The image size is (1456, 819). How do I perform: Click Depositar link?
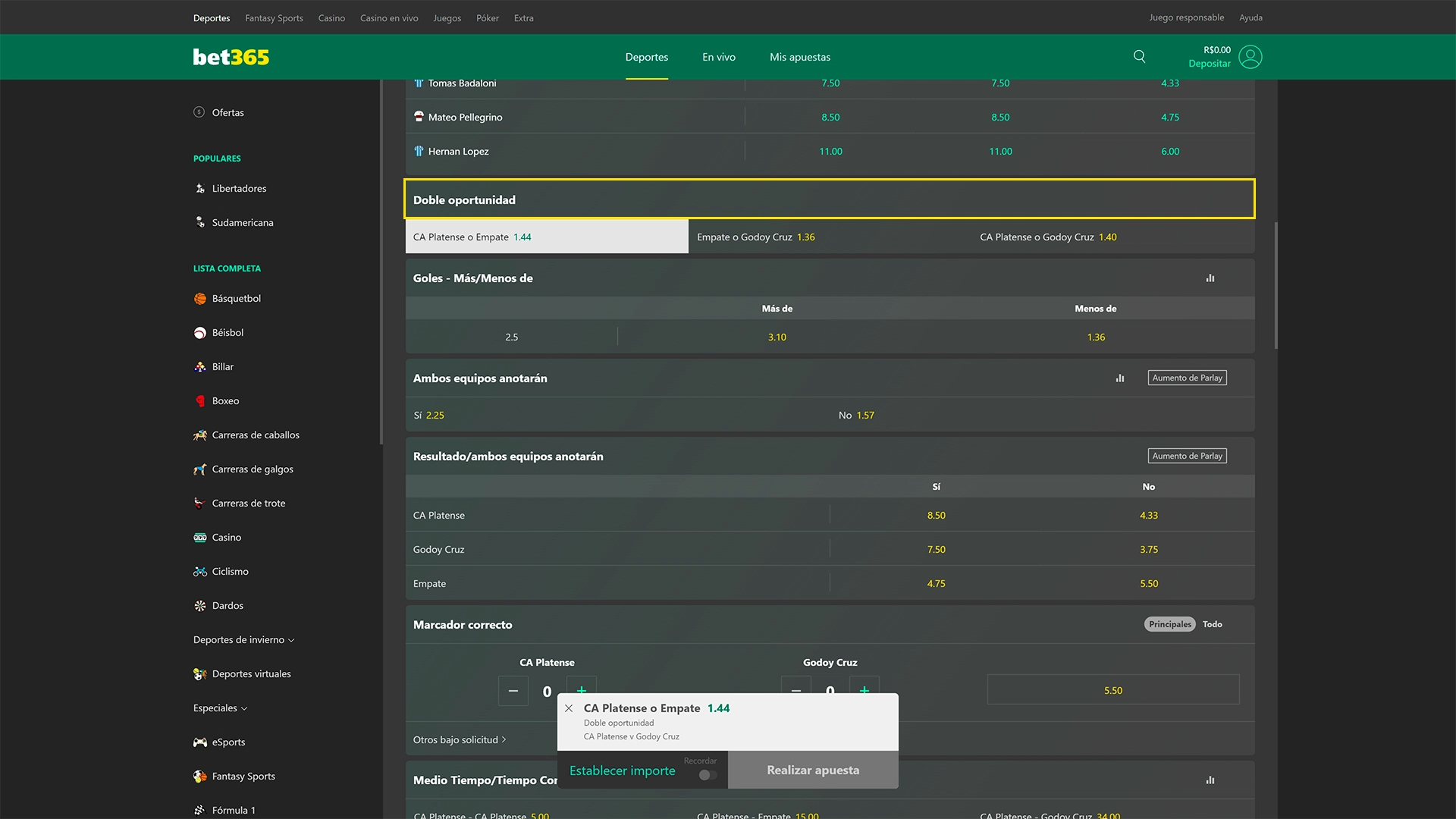tap(1209, 64)
